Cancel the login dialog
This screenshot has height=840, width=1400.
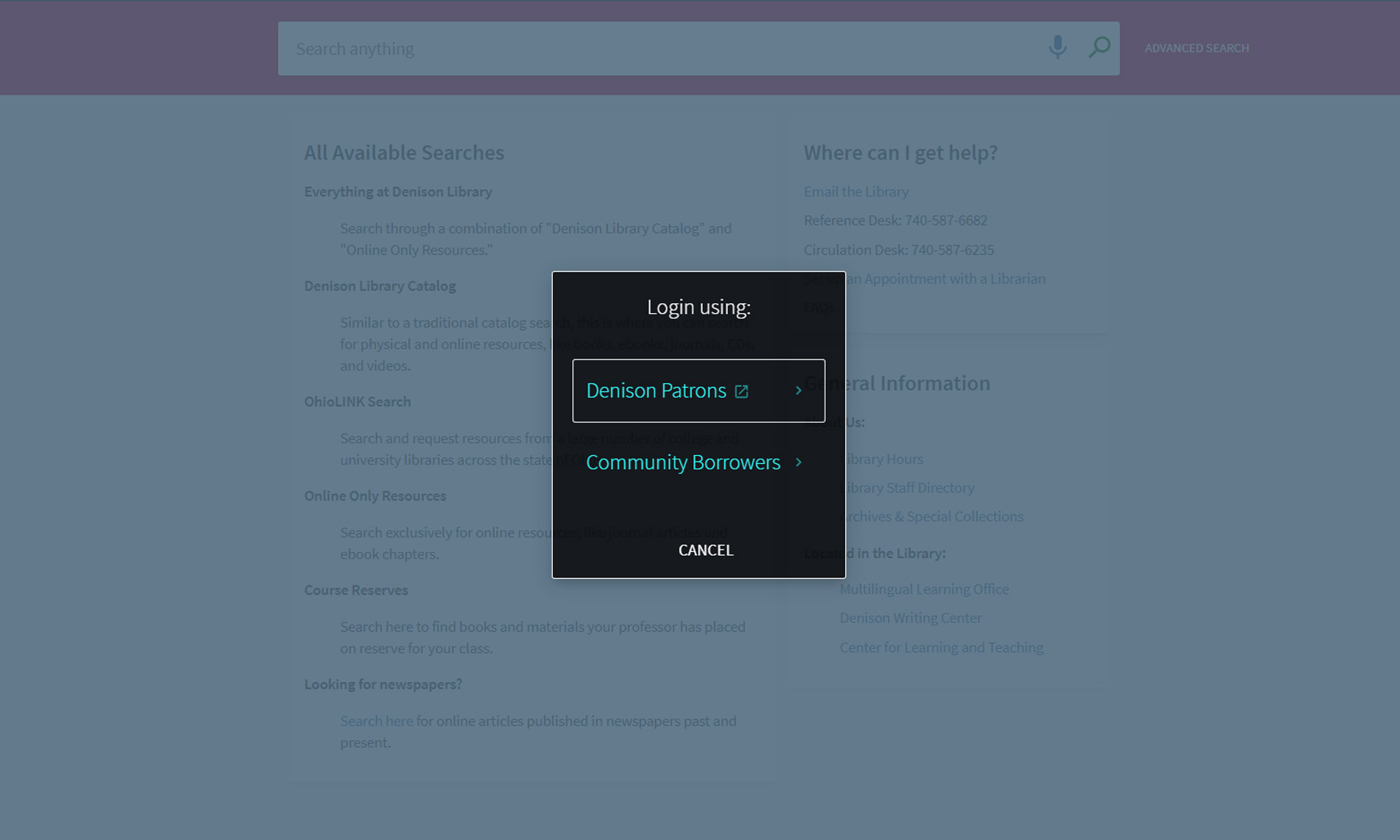706,550
